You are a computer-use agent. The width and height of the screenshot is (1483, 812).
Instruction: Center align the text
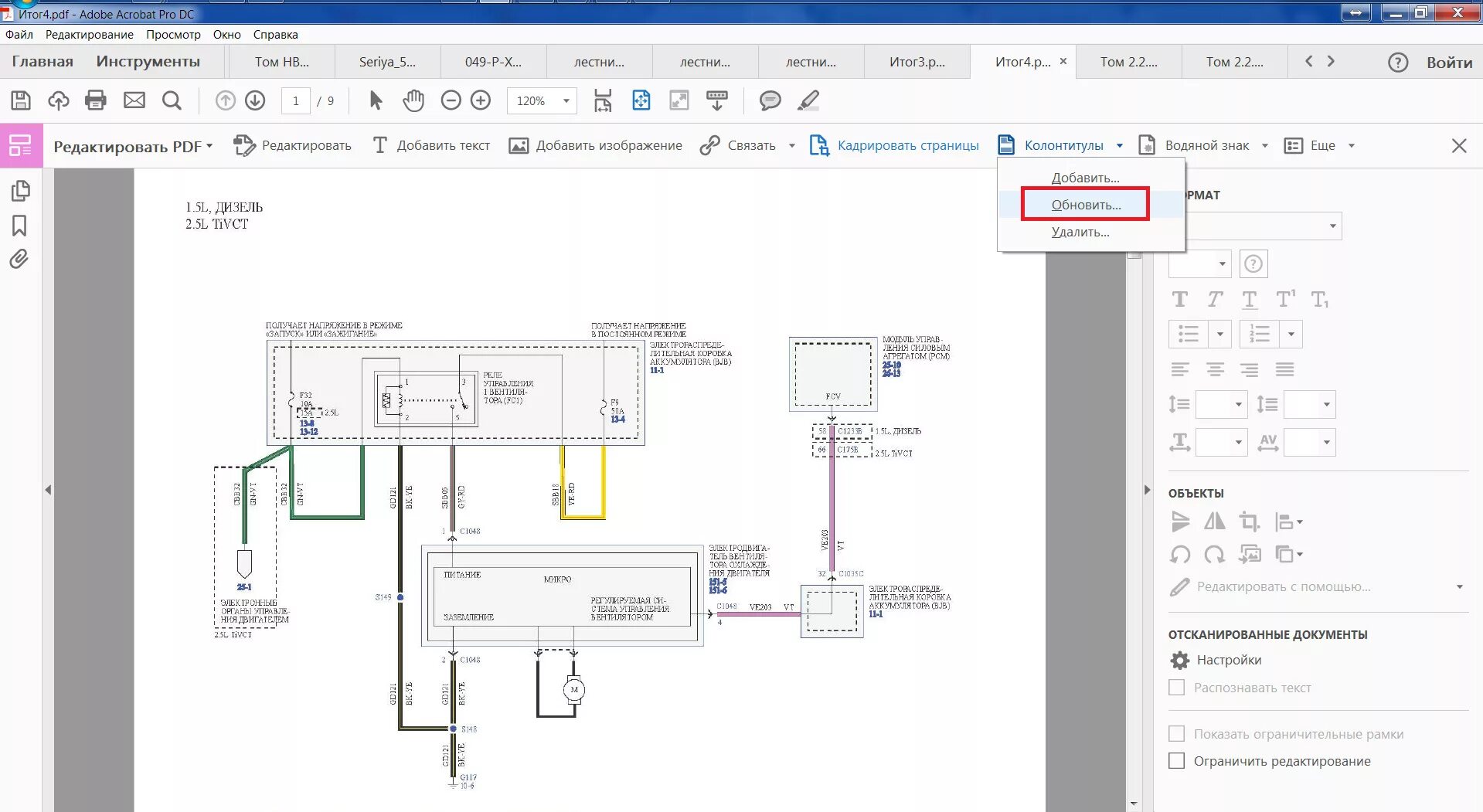(x=1216, y=369)
